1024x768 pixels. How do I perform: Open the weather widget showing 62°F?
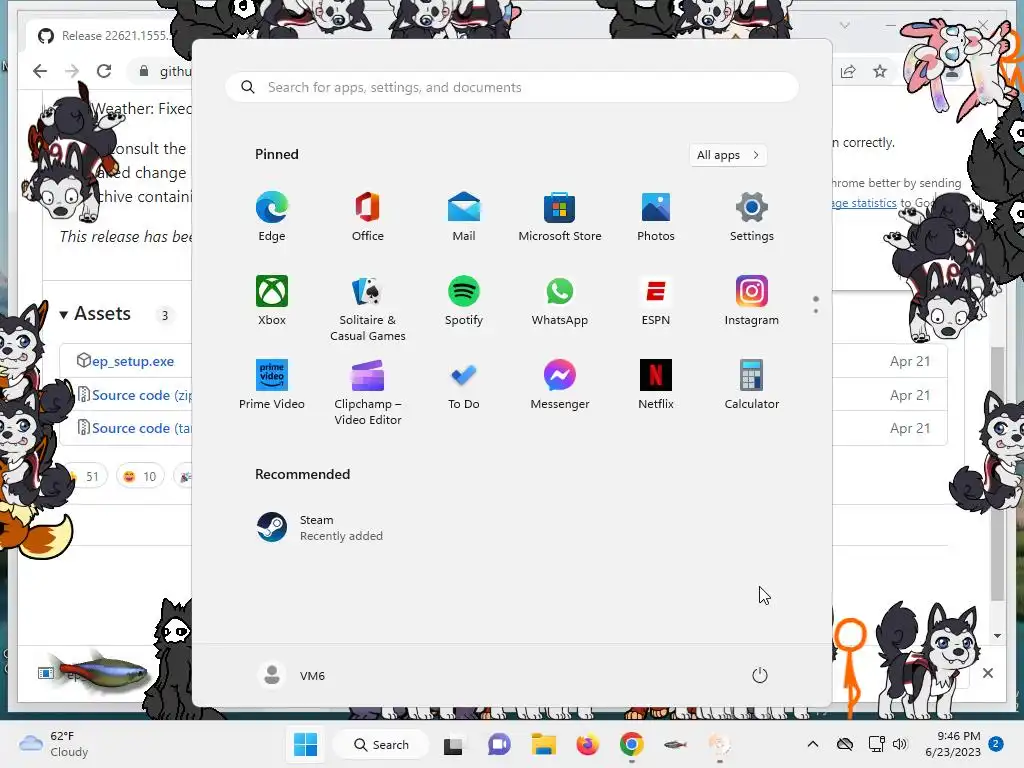point(54,744)
